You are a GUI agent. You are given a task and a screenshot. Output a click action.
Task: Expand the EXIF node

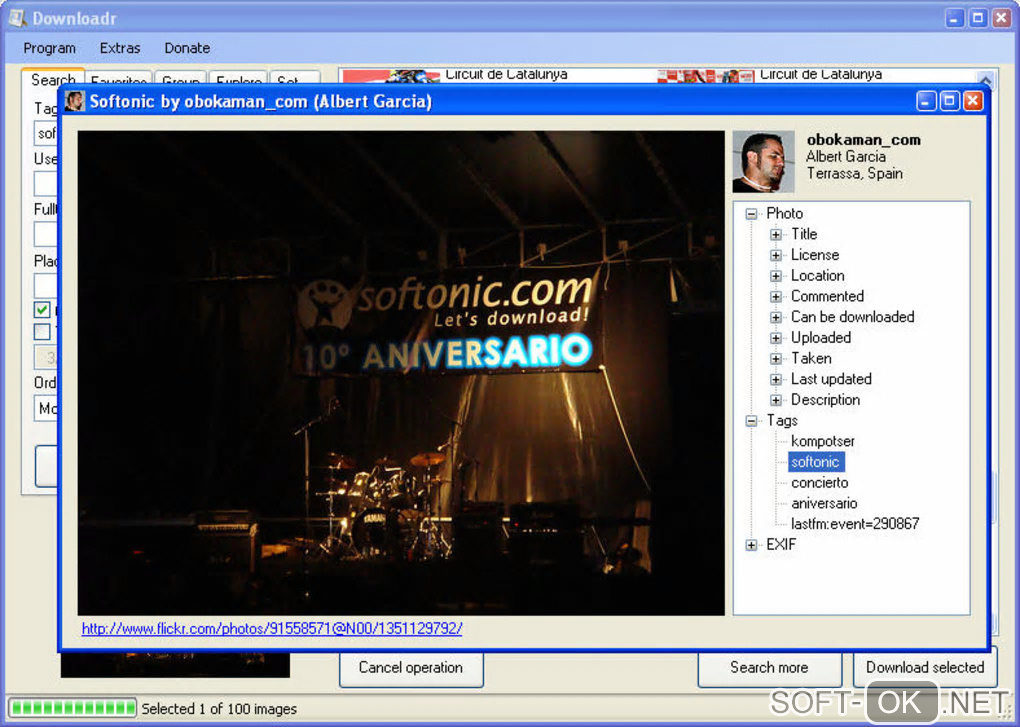751,545
